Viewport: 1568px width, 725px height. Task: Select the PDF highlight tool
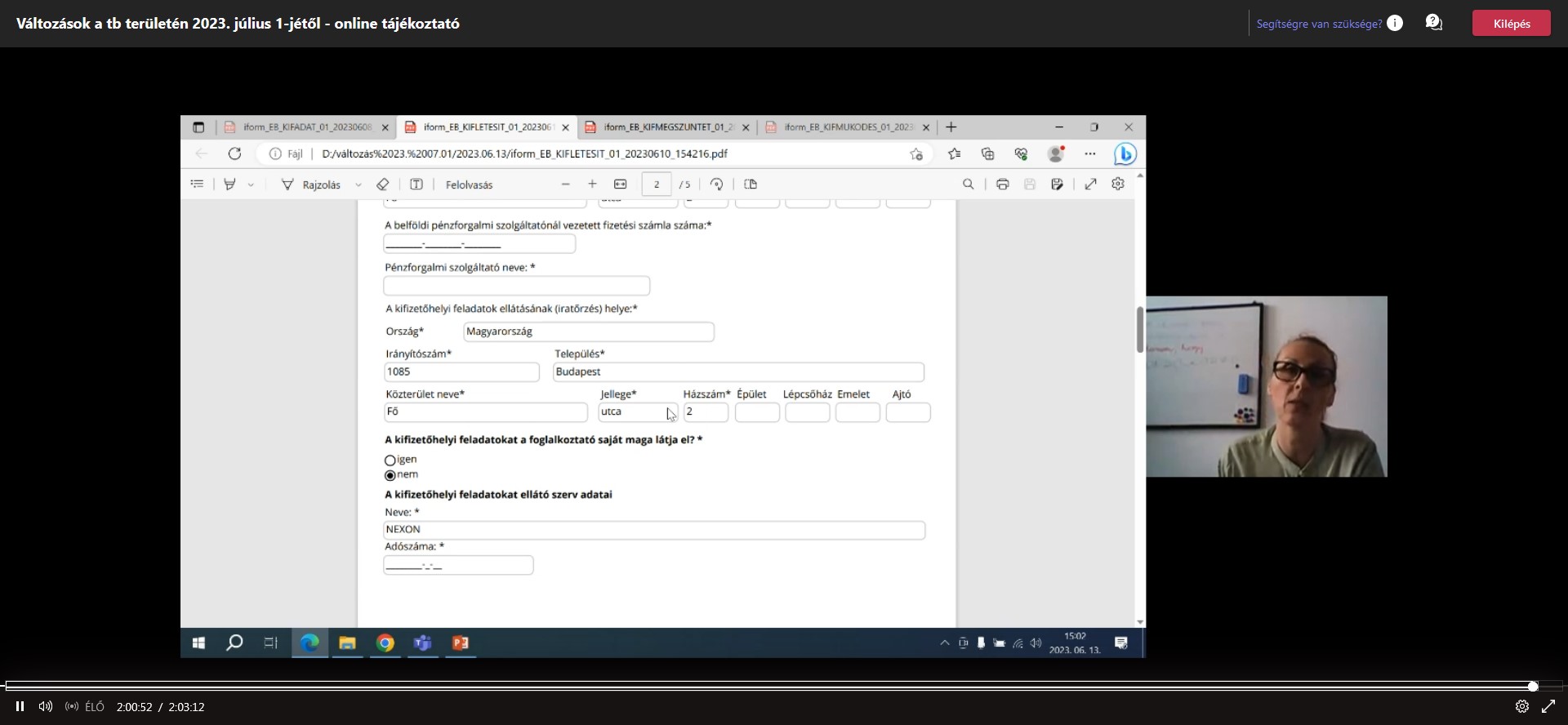click(229, 185)
